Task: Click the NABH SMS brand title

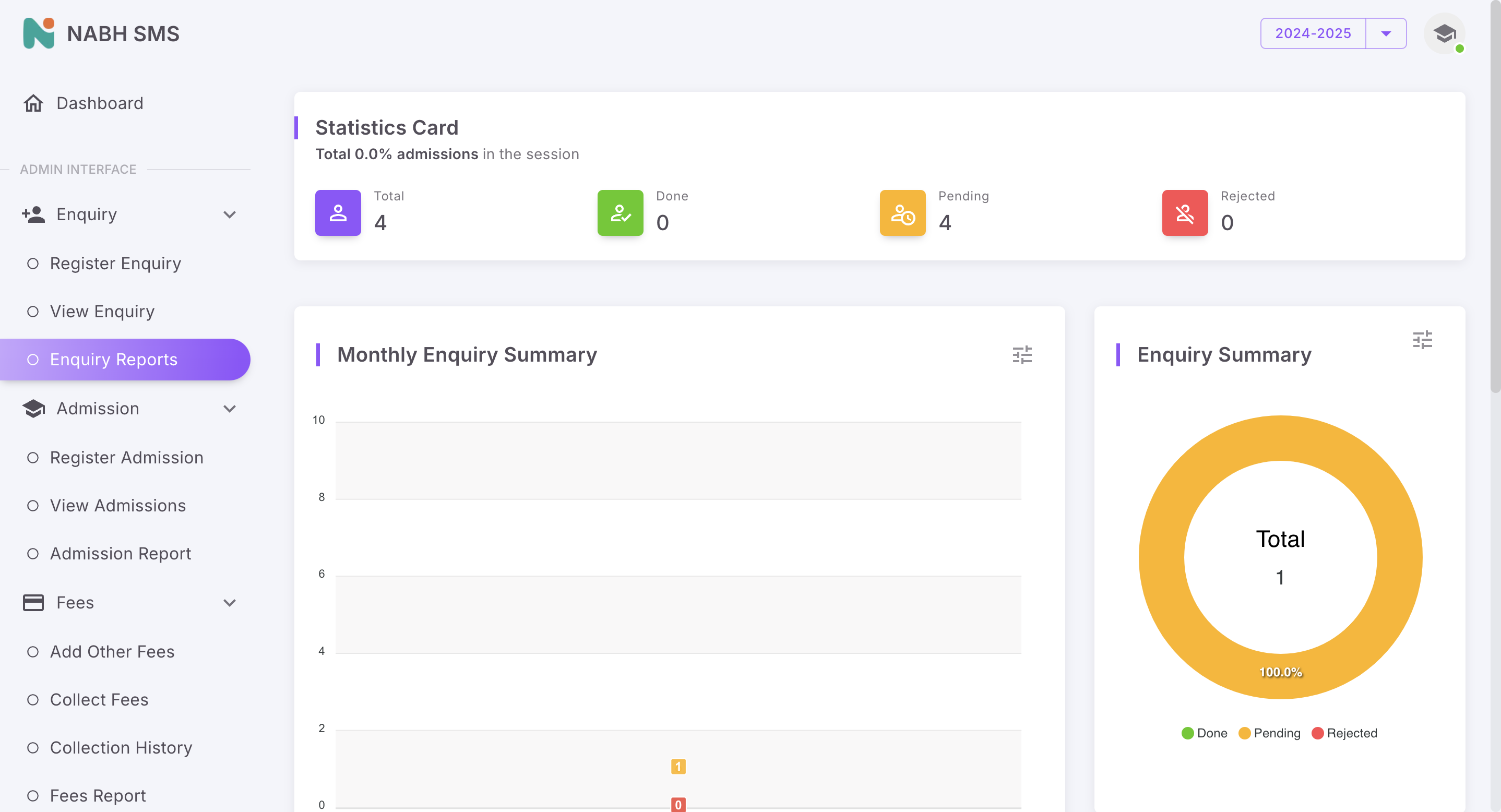Action: click(123, 34)
